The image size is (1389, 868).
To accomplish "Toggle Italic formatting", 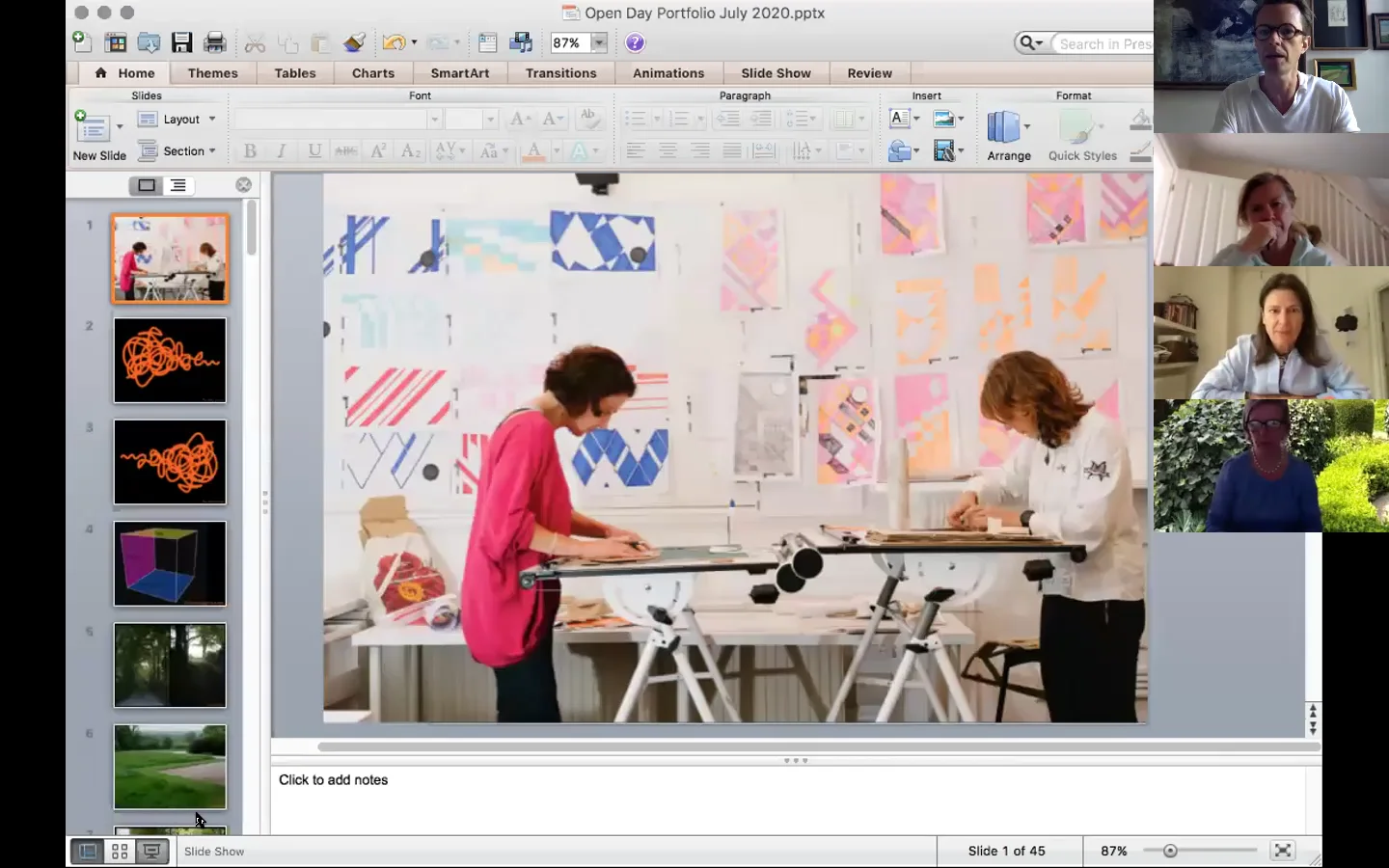I will pos(282,150).
